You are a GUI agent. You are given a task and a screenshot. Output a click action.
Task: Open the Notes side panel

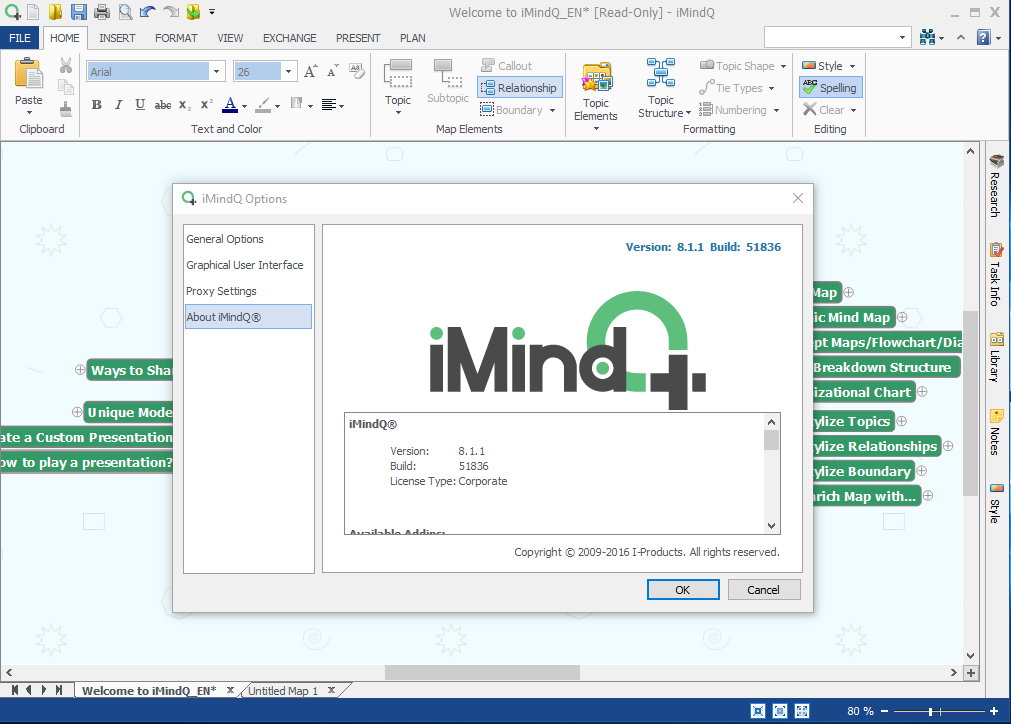coord(996,432)
